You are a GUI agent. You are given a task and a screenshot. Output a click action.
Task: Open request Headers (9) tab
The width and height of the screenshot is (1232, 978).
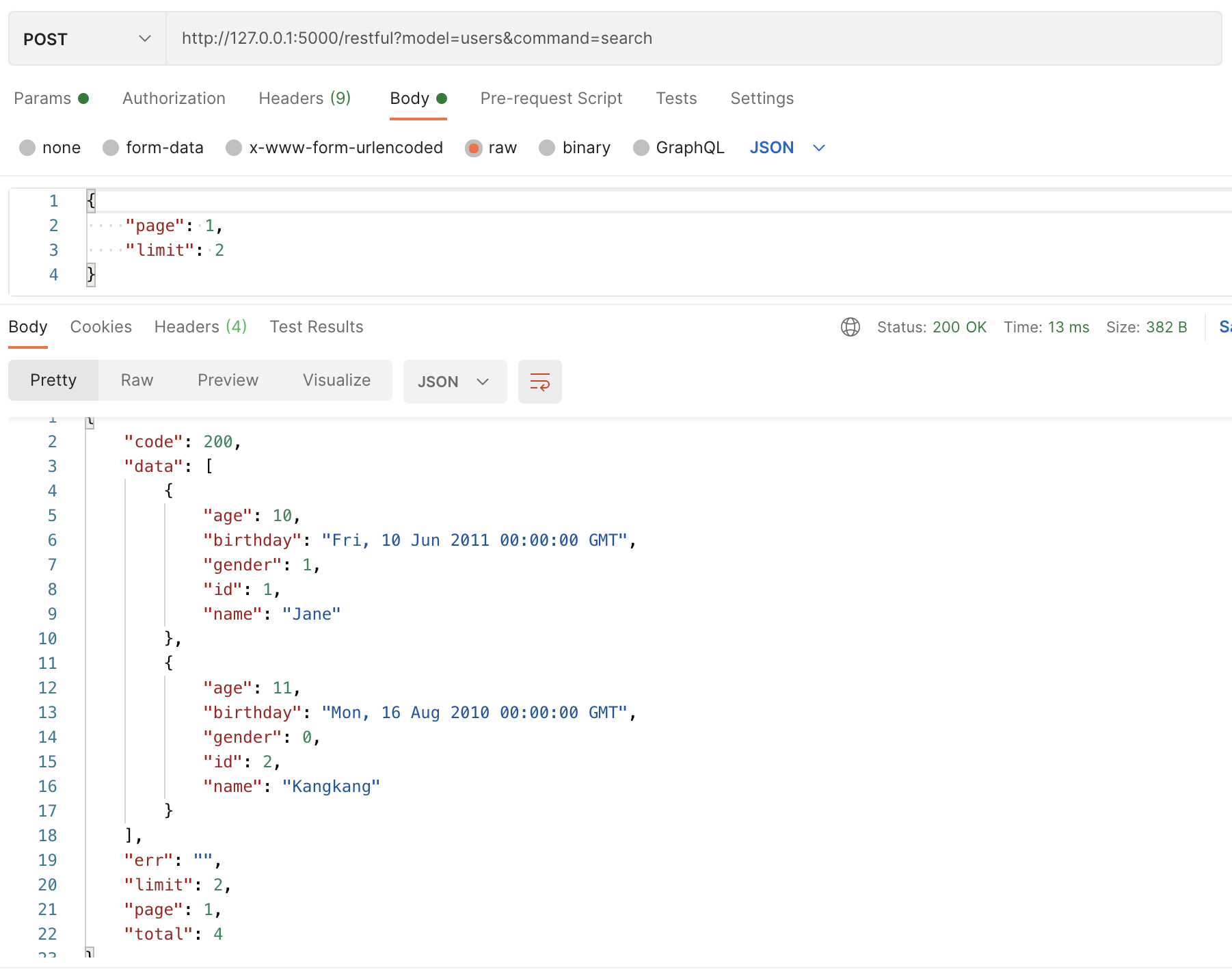coord(304,98)
